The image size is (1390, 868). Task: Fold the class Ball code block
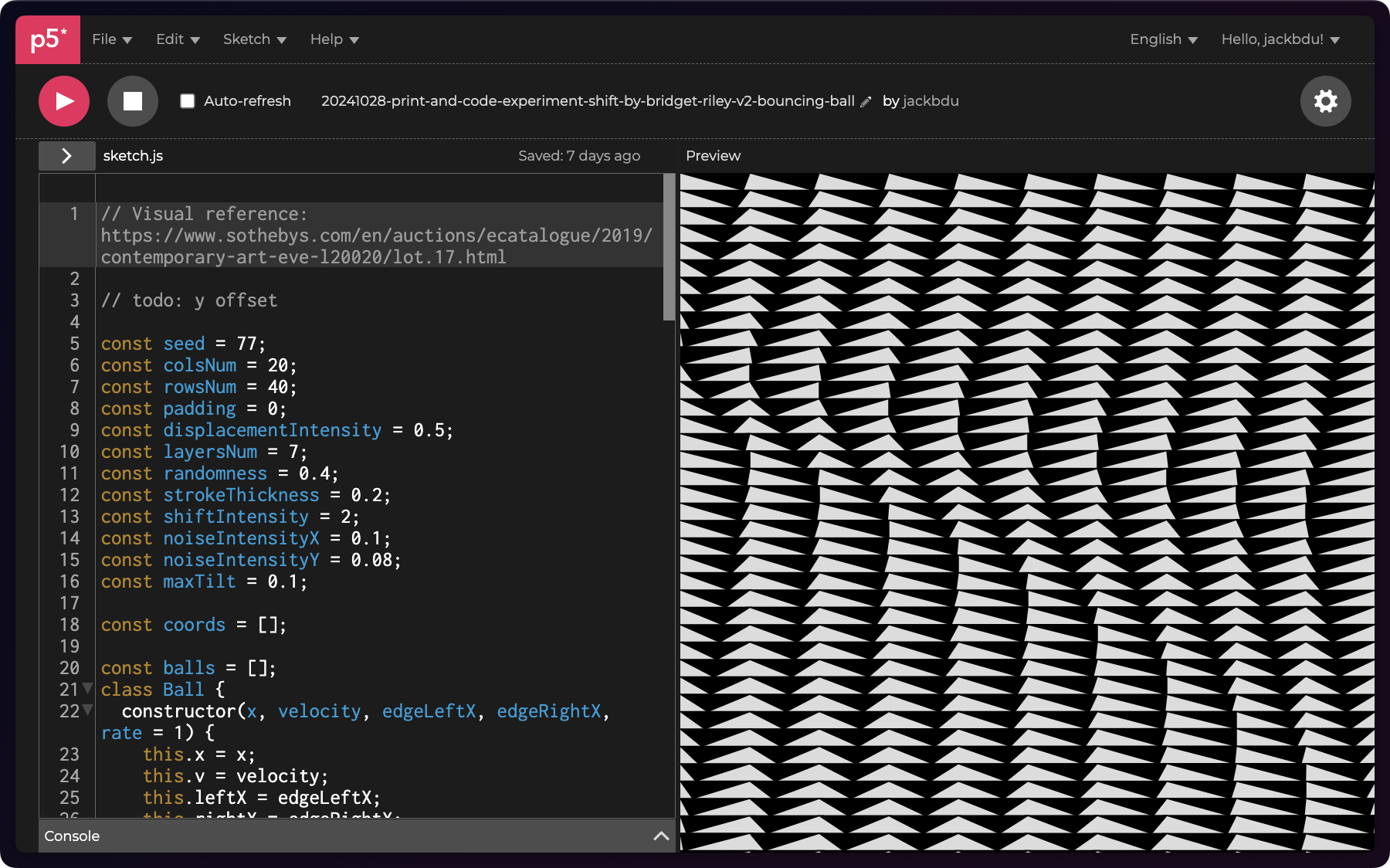click(x=88, y=688)
